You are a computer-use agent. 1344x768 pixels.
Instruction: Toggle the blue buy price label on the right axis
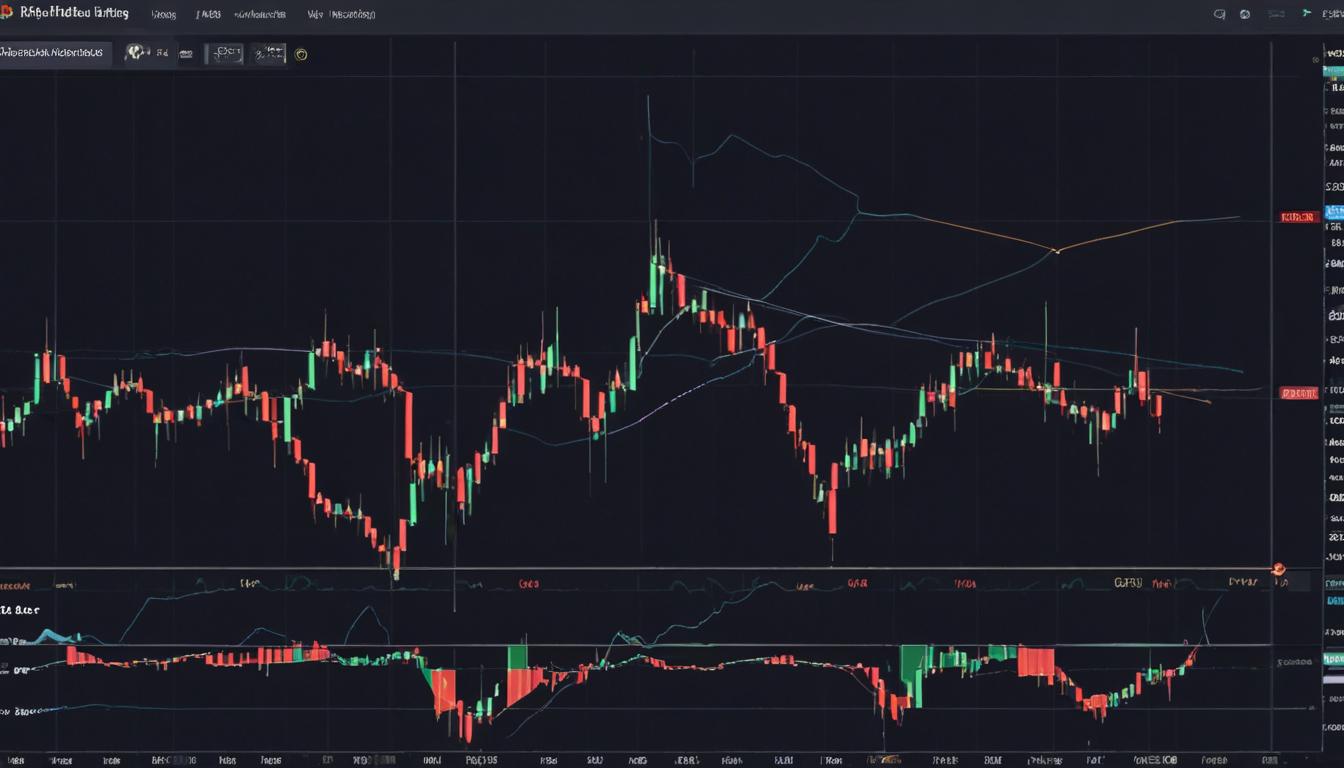coord(1333,211)
